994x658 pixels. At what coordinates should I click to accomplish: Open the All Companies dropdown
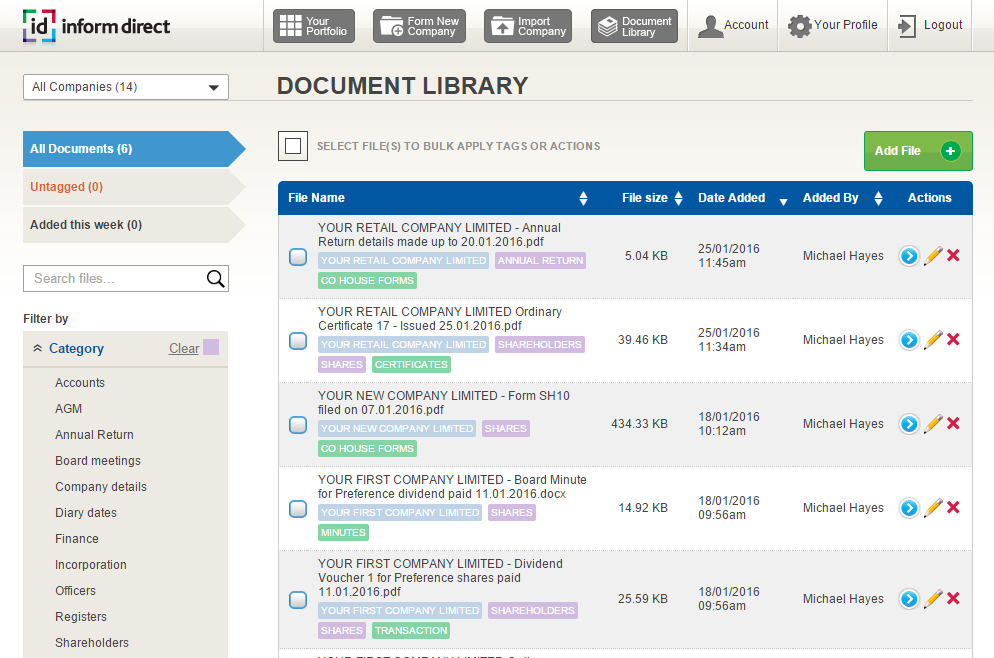(126, 87)
